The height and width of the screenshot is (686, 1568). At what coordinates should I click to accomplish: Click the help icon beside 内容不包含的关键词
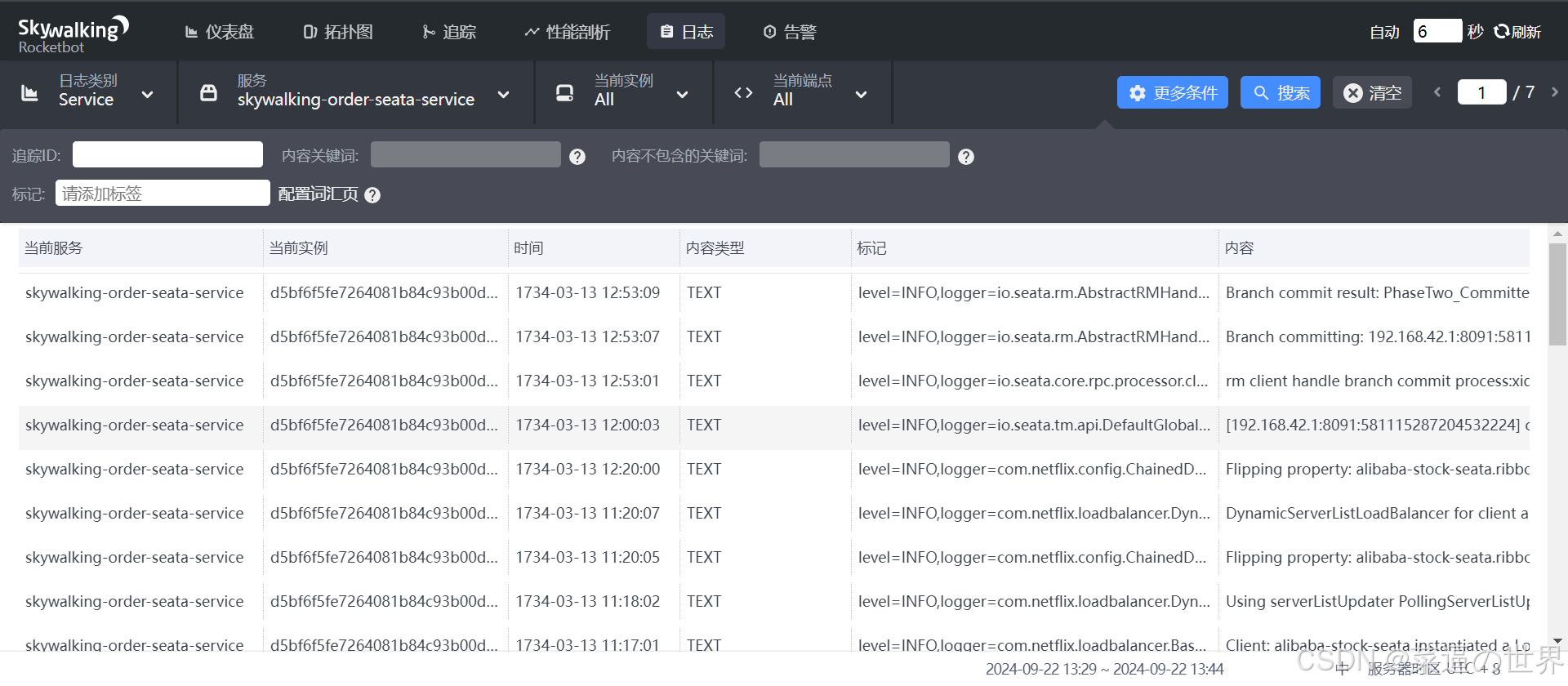point(966,157)
